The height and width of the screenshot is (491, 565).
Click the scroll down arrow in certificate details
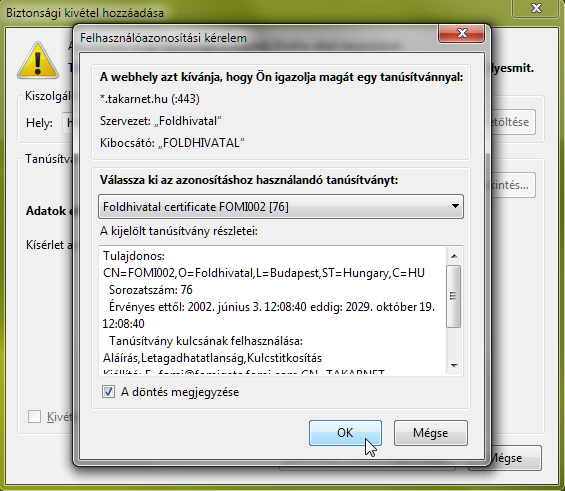[454, 366]
